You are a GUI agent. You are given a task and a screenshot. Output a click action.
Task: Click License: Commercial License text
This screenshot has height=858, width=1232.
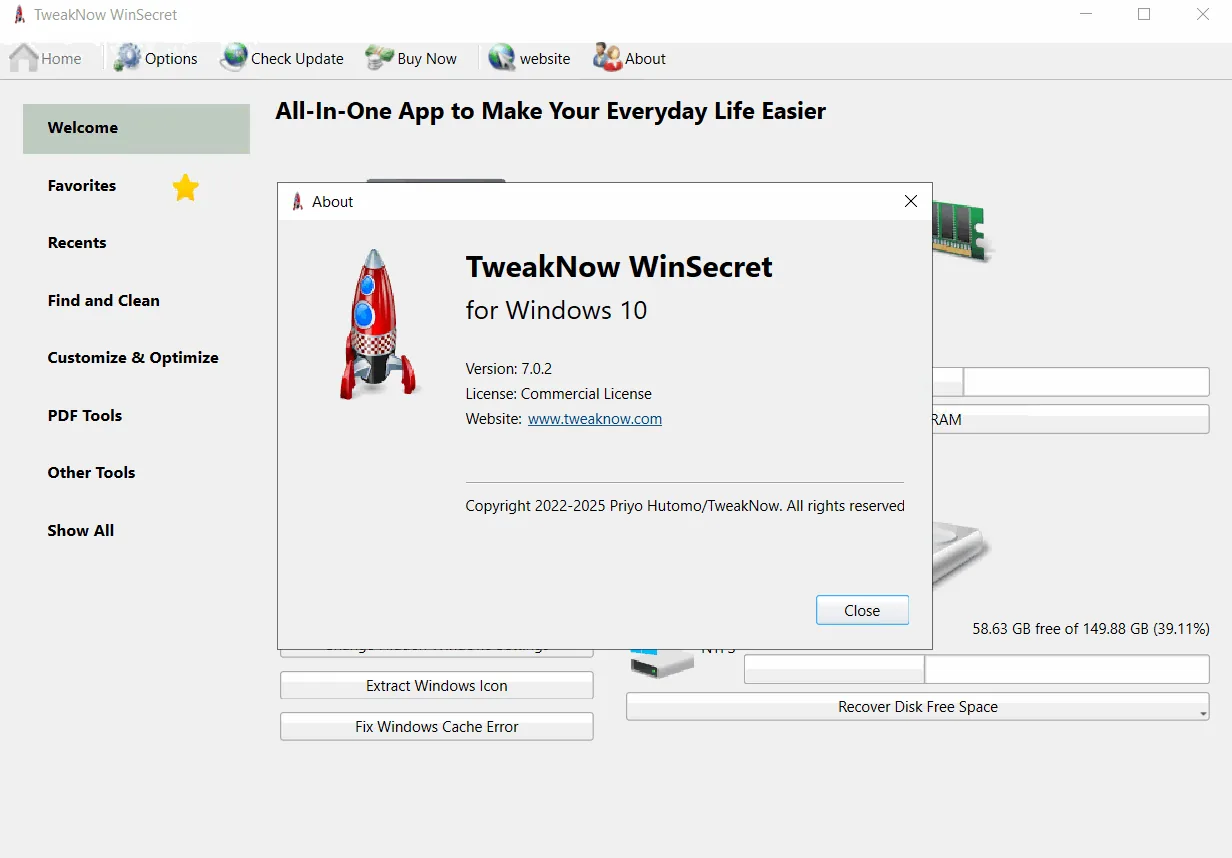(558, 394)
